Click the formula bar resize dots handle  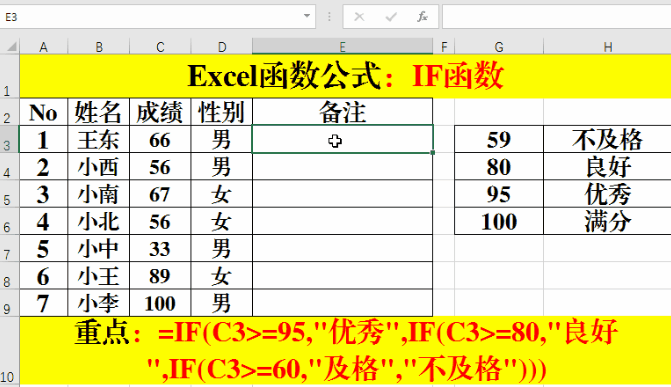329,17
